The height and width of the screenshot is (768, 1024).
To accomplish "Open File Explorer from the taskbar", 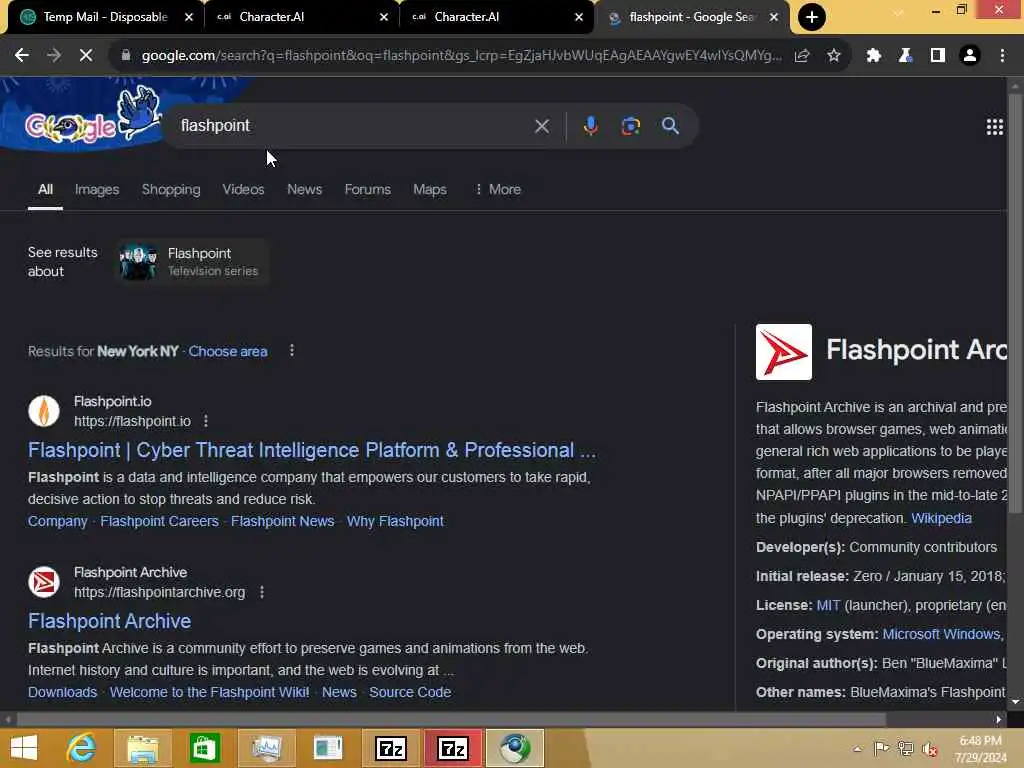I will point(142,748).
